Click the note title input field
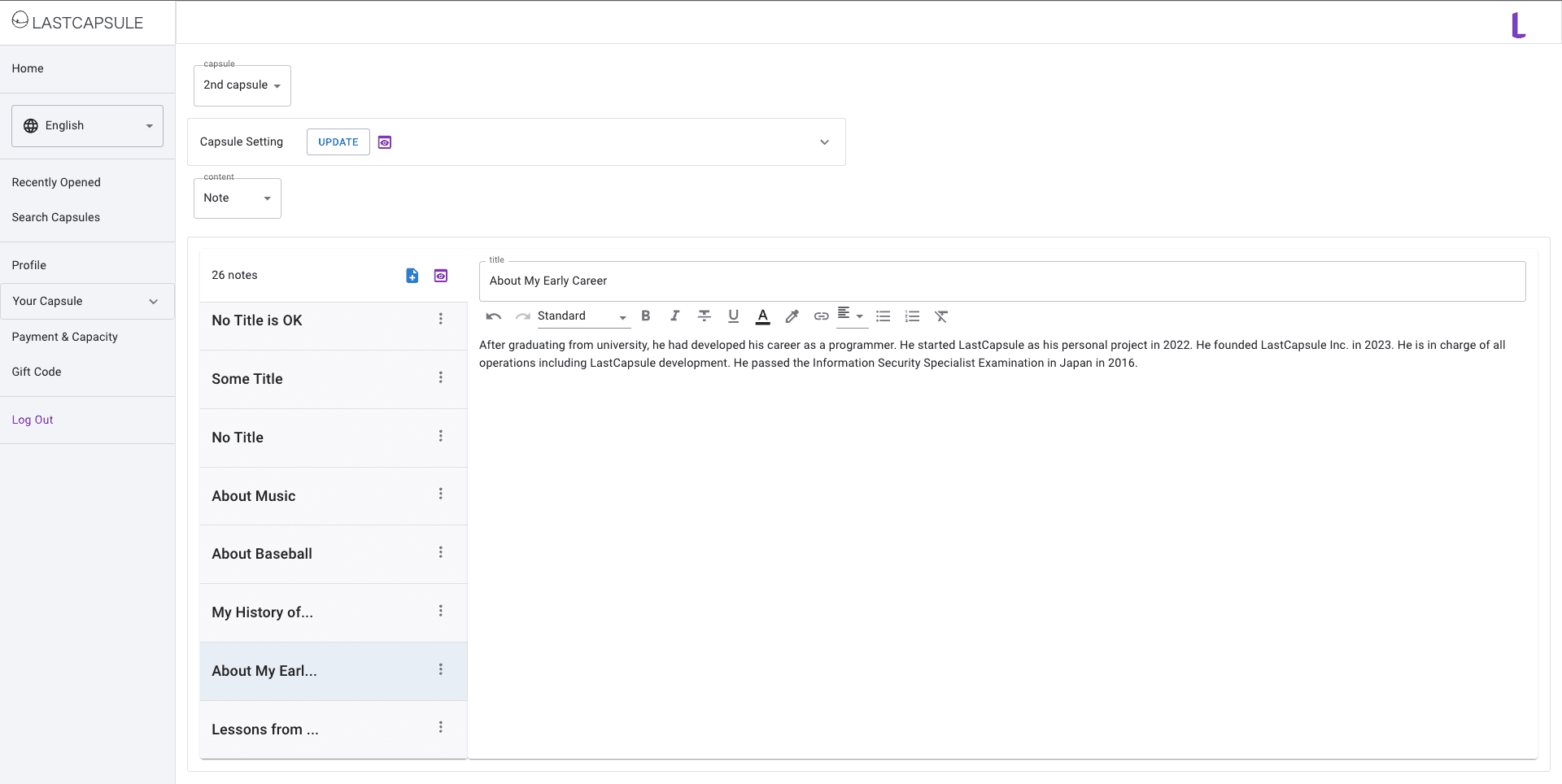 (1001, 281)
